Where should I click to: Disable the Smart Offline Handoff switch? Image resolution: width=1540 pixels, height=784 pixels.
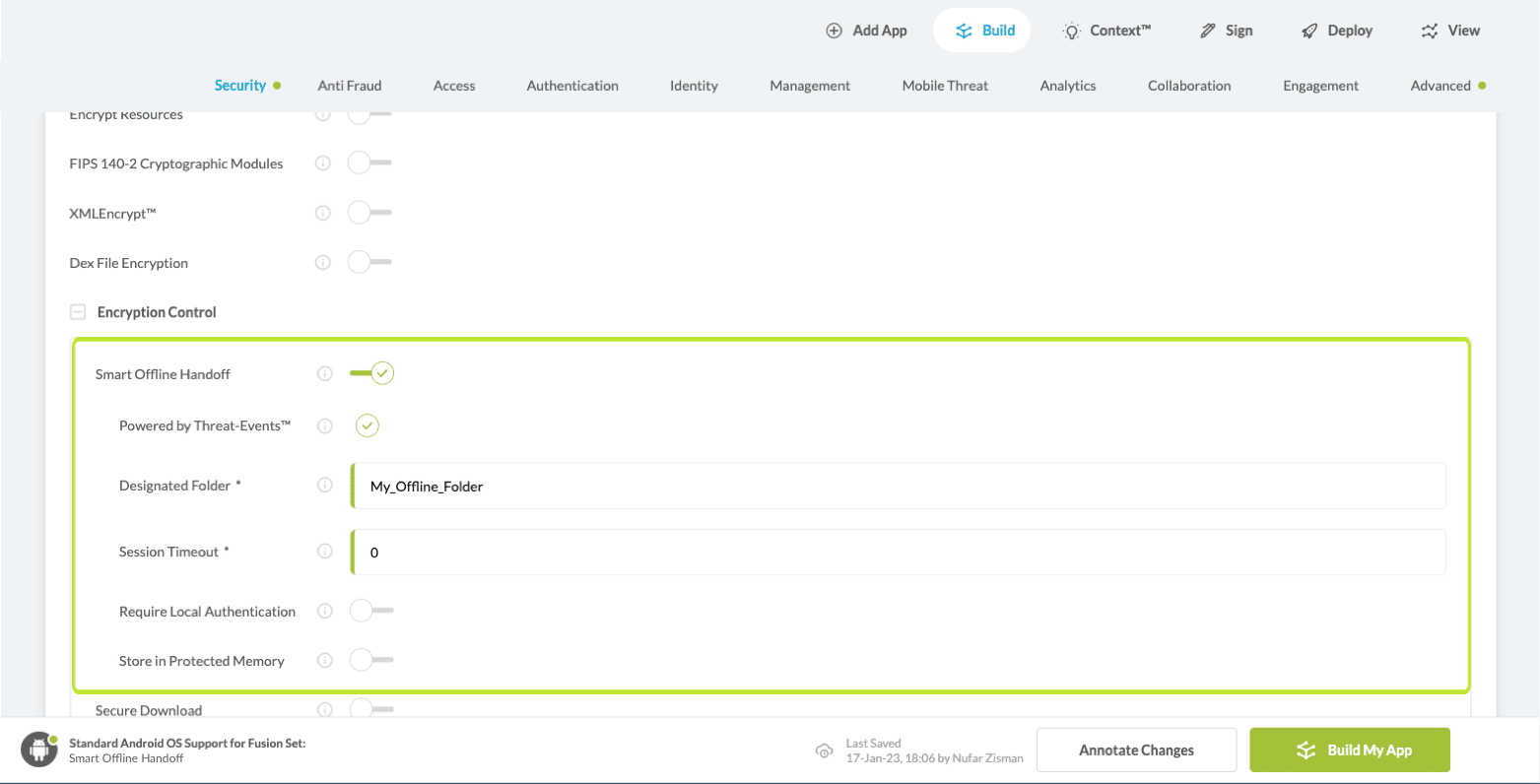370,373
